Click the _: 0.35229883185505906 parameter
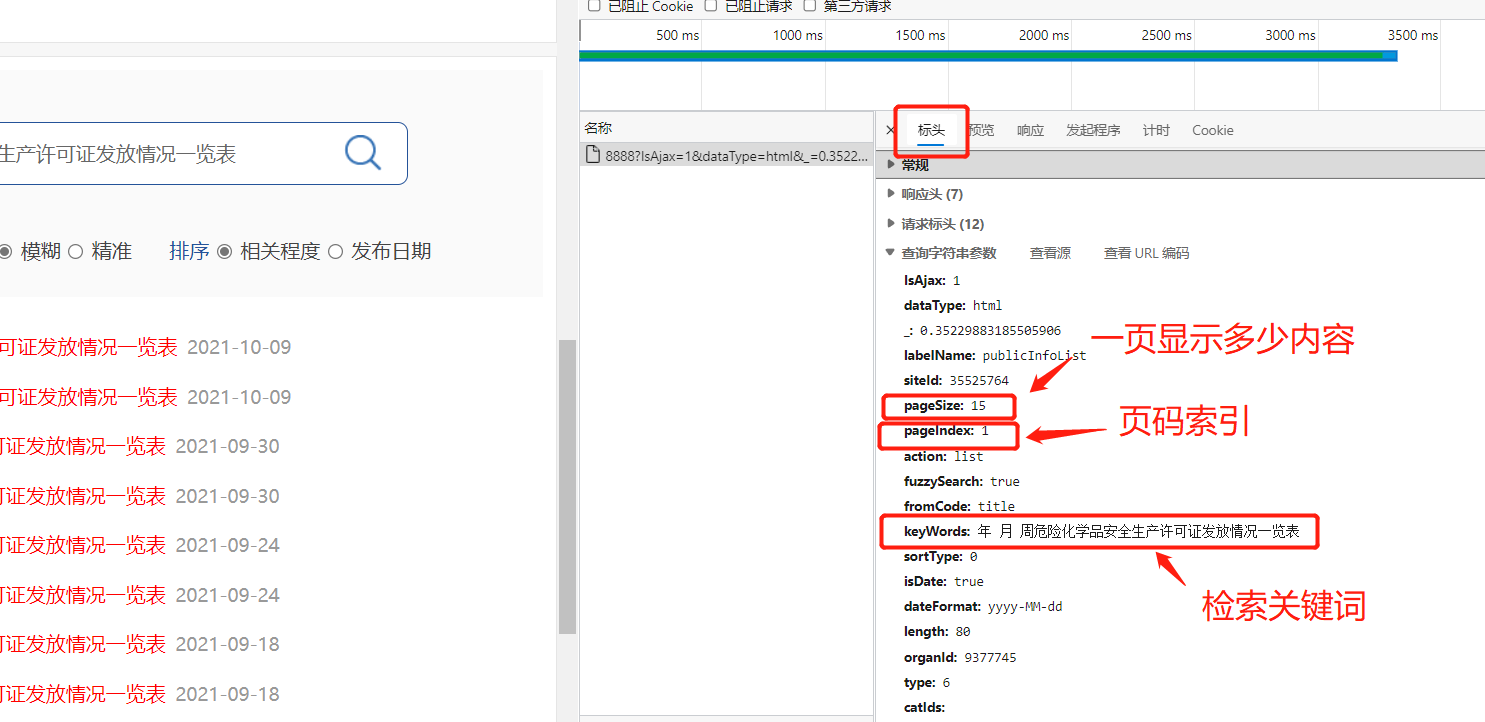The image size is (1485, 722). coord(982,330)
